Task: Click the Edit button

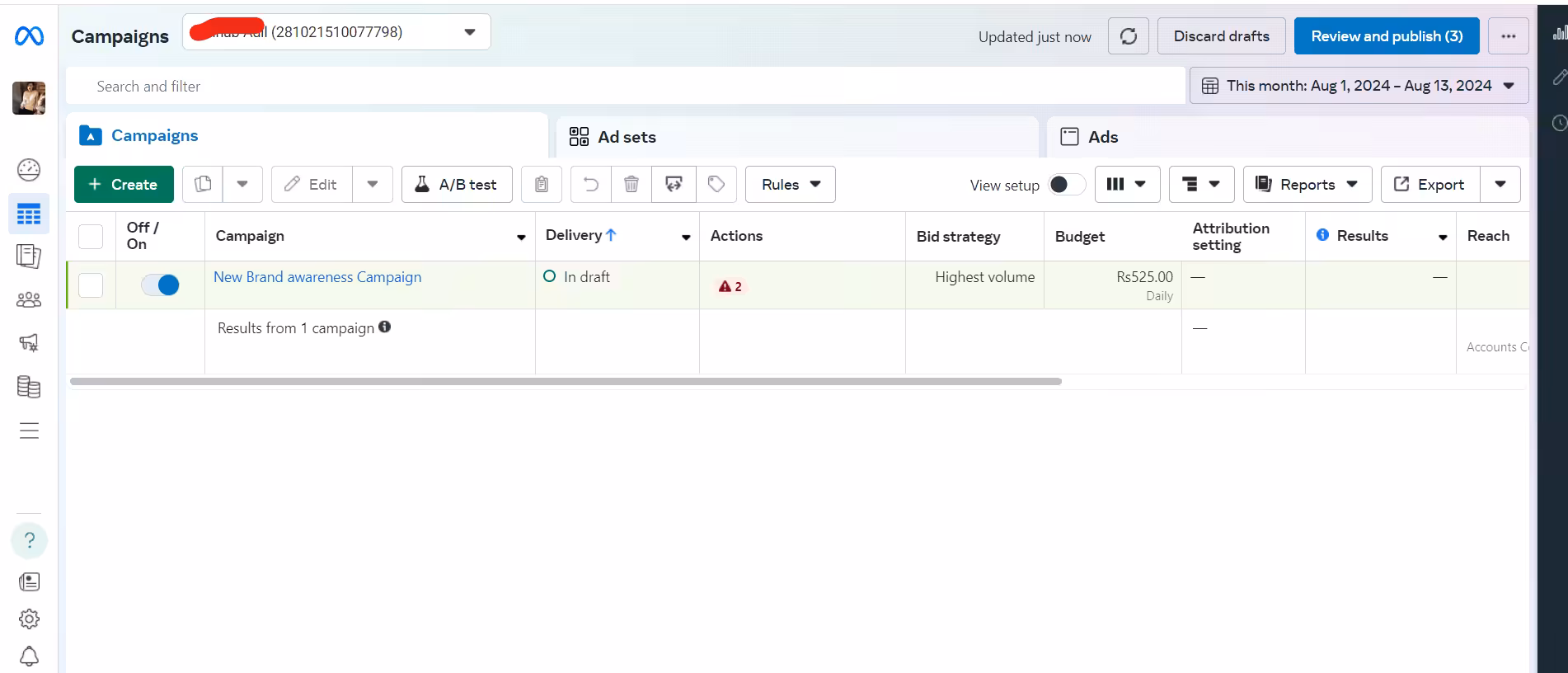Action: [312, 184]
